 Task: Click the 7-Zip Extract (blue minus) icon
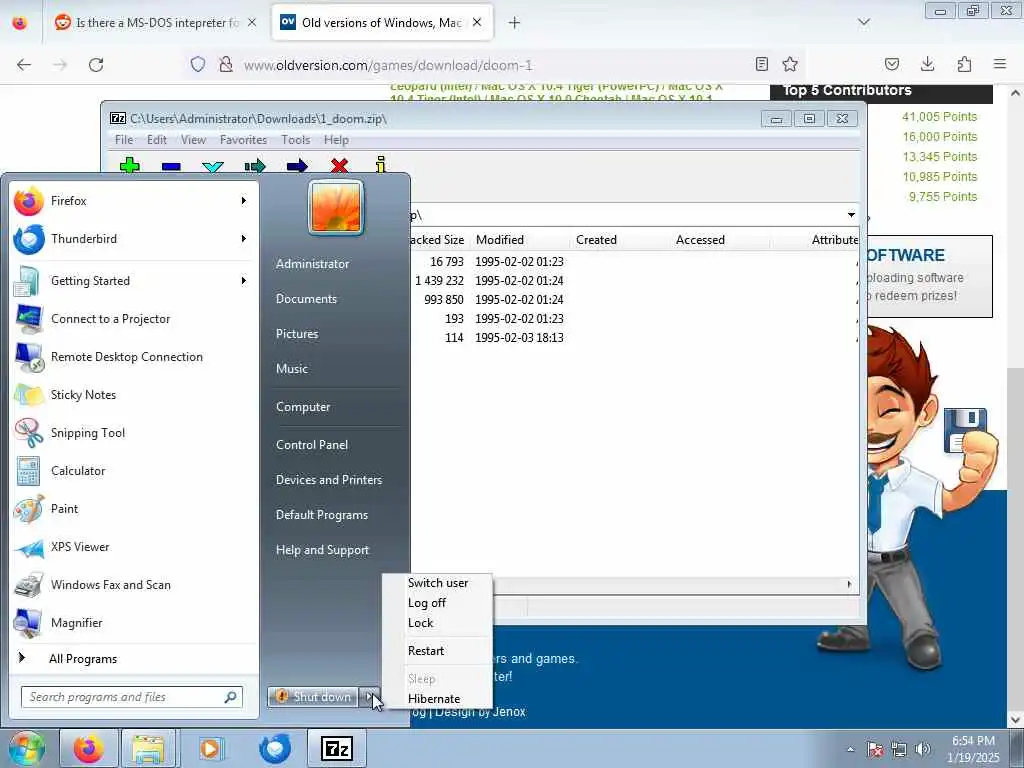pos(171,166)
